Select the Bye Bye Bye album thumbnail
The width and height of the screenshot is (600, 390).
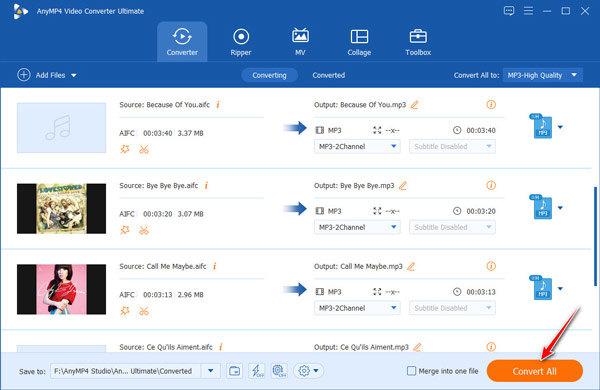[x=61, y=209]
